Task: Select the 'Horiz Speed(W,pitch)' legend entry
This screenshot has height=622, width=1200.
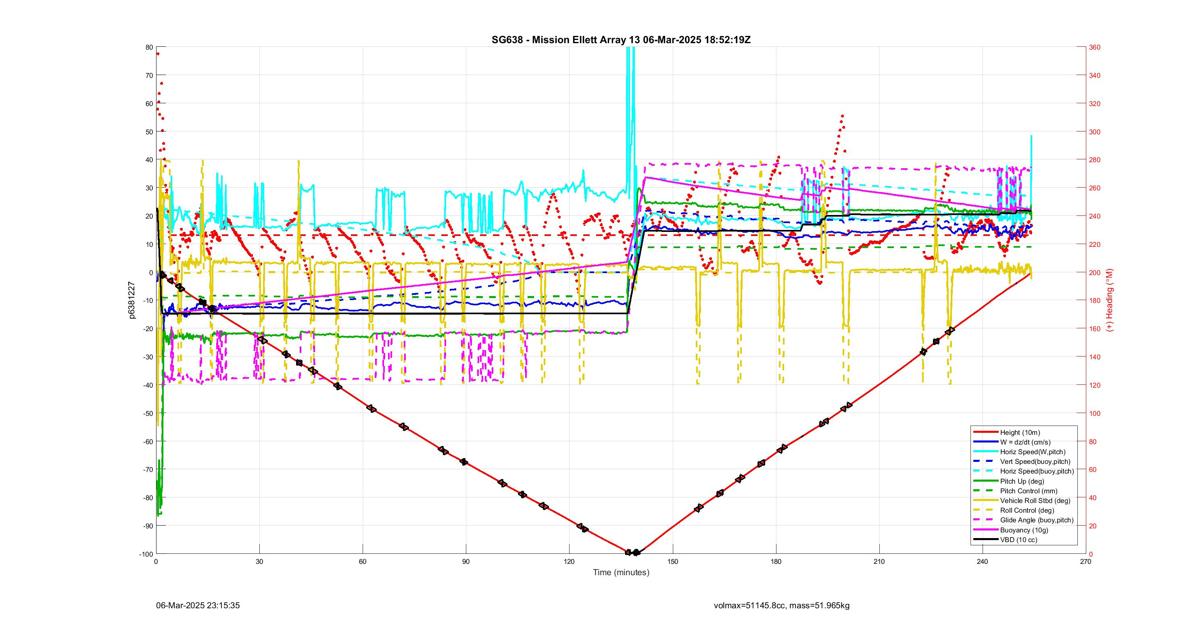Action: [x=1019, y=452]
